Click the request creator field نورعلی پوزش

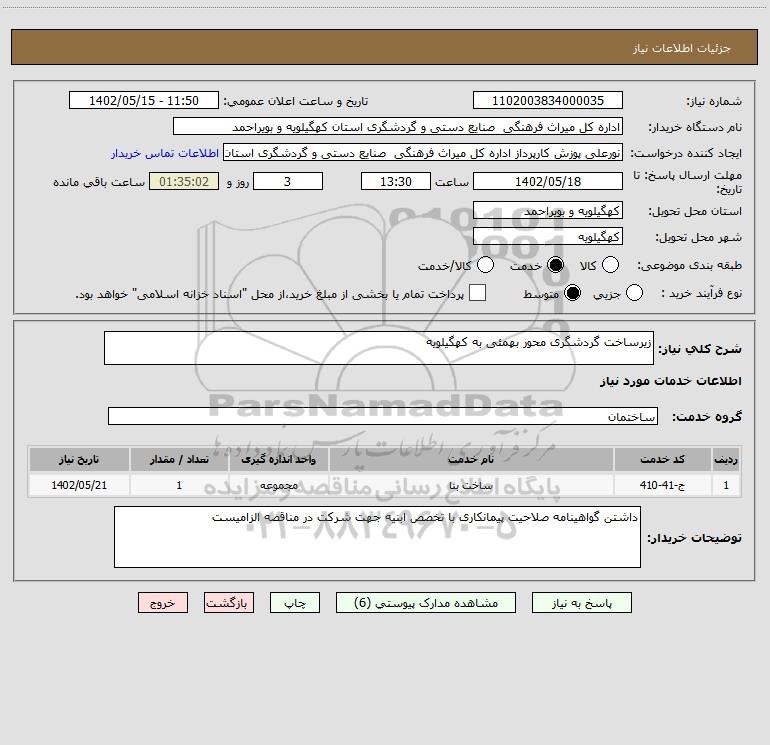point(423,153)
